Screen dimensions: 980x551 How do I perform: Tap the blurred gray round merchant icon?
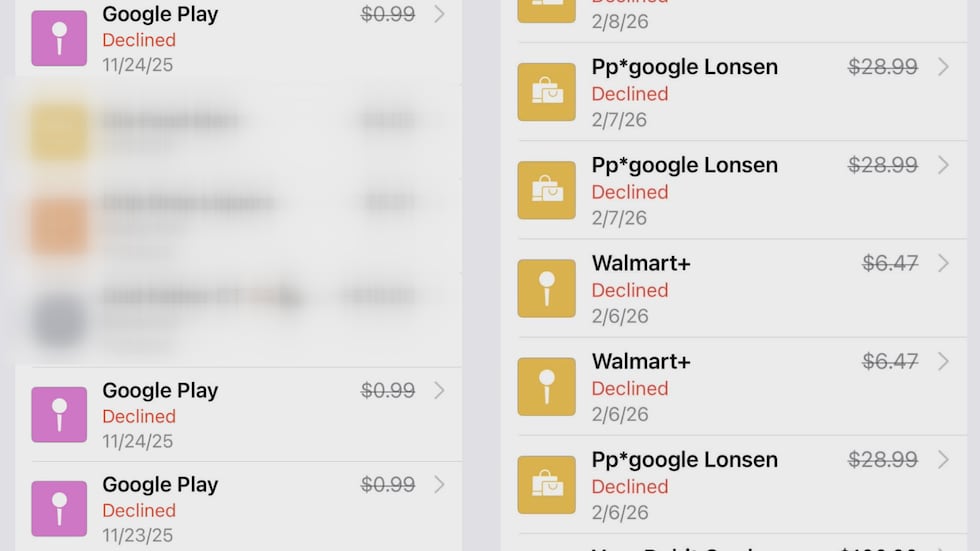(59, 321)
